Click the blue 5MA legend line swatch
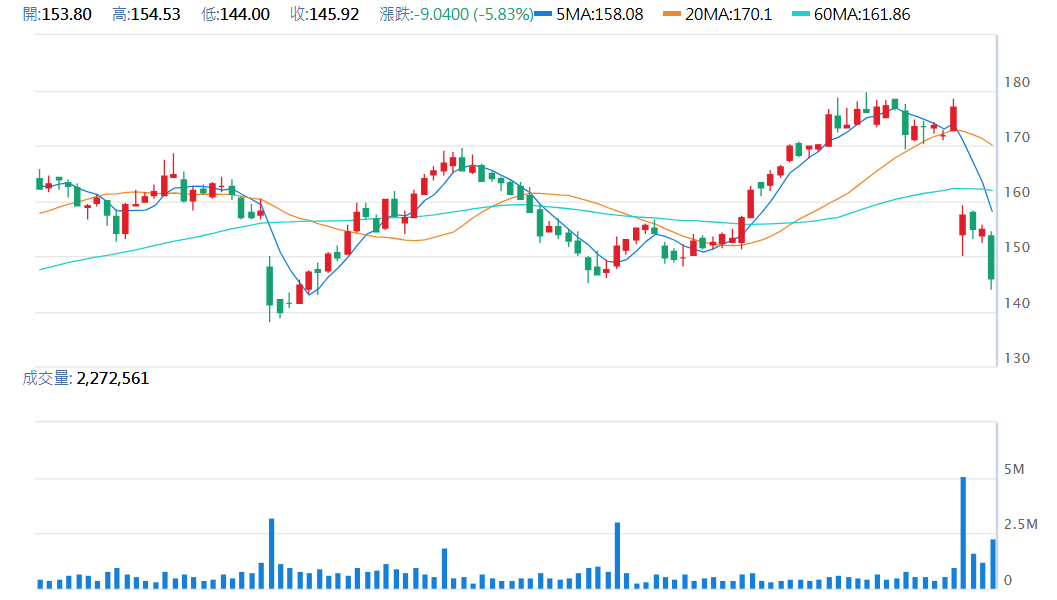This screenshot has width=1057, height=600. pyautogui.click(x=545, y=15)
